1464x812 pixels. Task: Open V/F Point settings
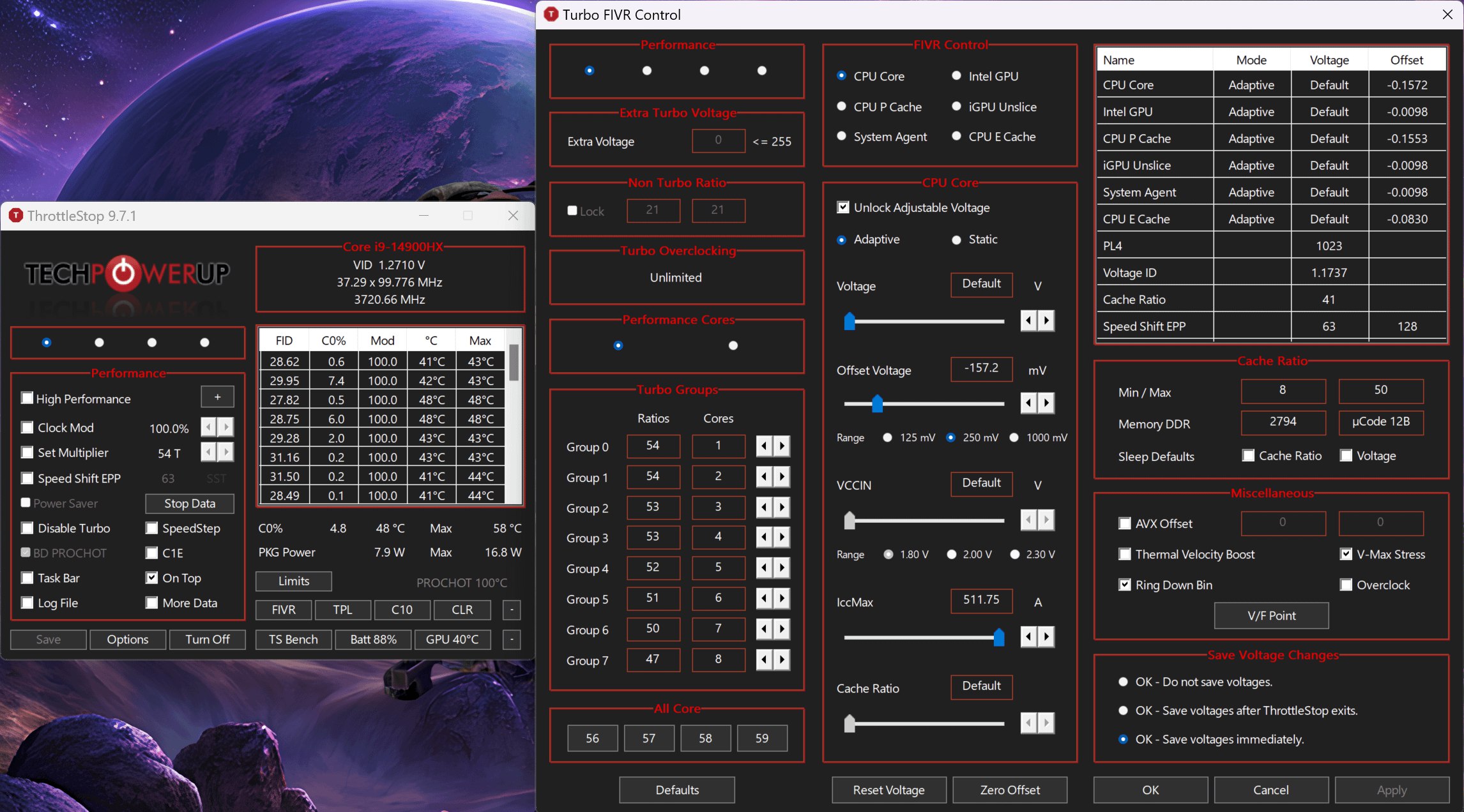[x=1271, y=615]
